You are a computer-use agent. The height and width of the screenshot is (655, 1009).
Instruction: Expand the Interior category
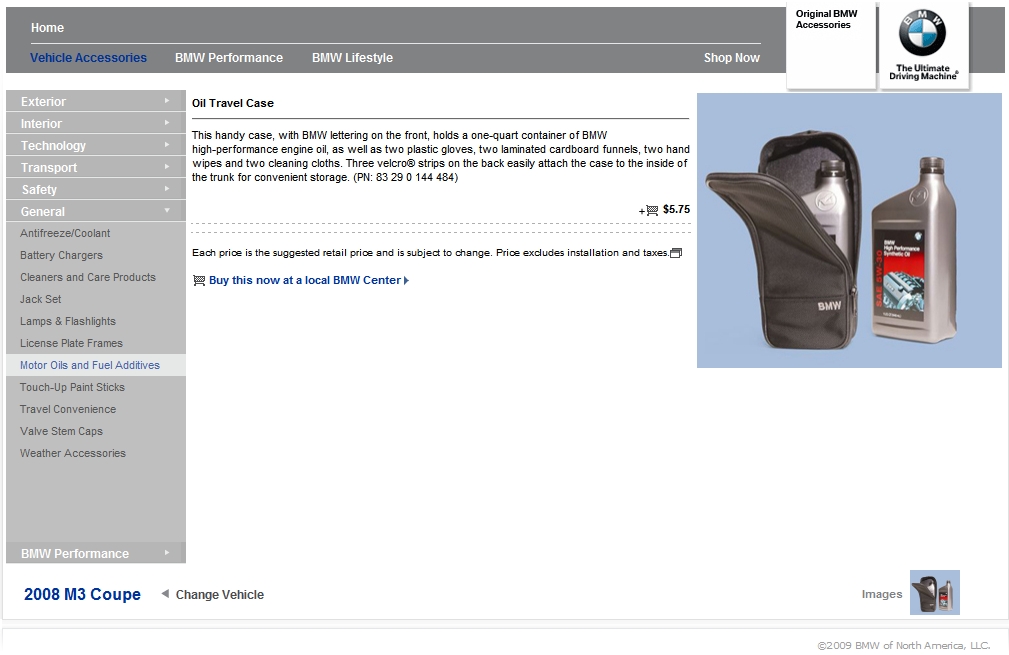[95, 124]
